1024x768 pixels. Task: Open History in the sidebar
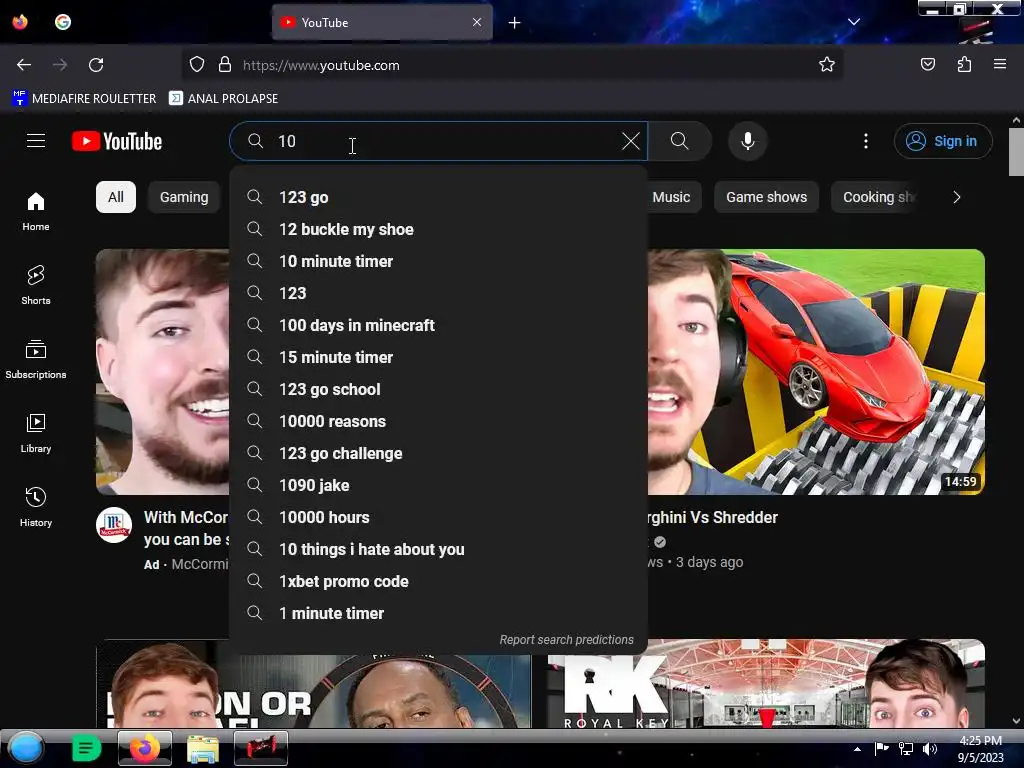point(36,507)
